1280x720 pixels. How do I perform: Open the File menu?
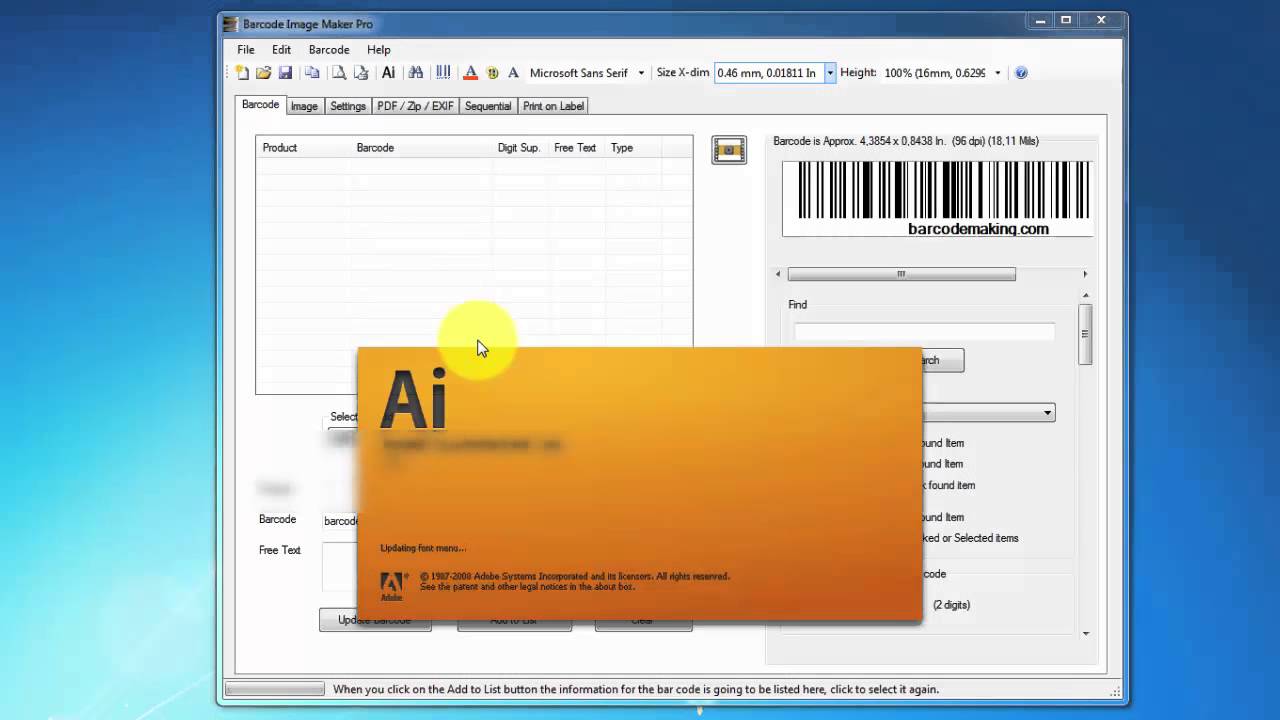click(x=246, y=49)
